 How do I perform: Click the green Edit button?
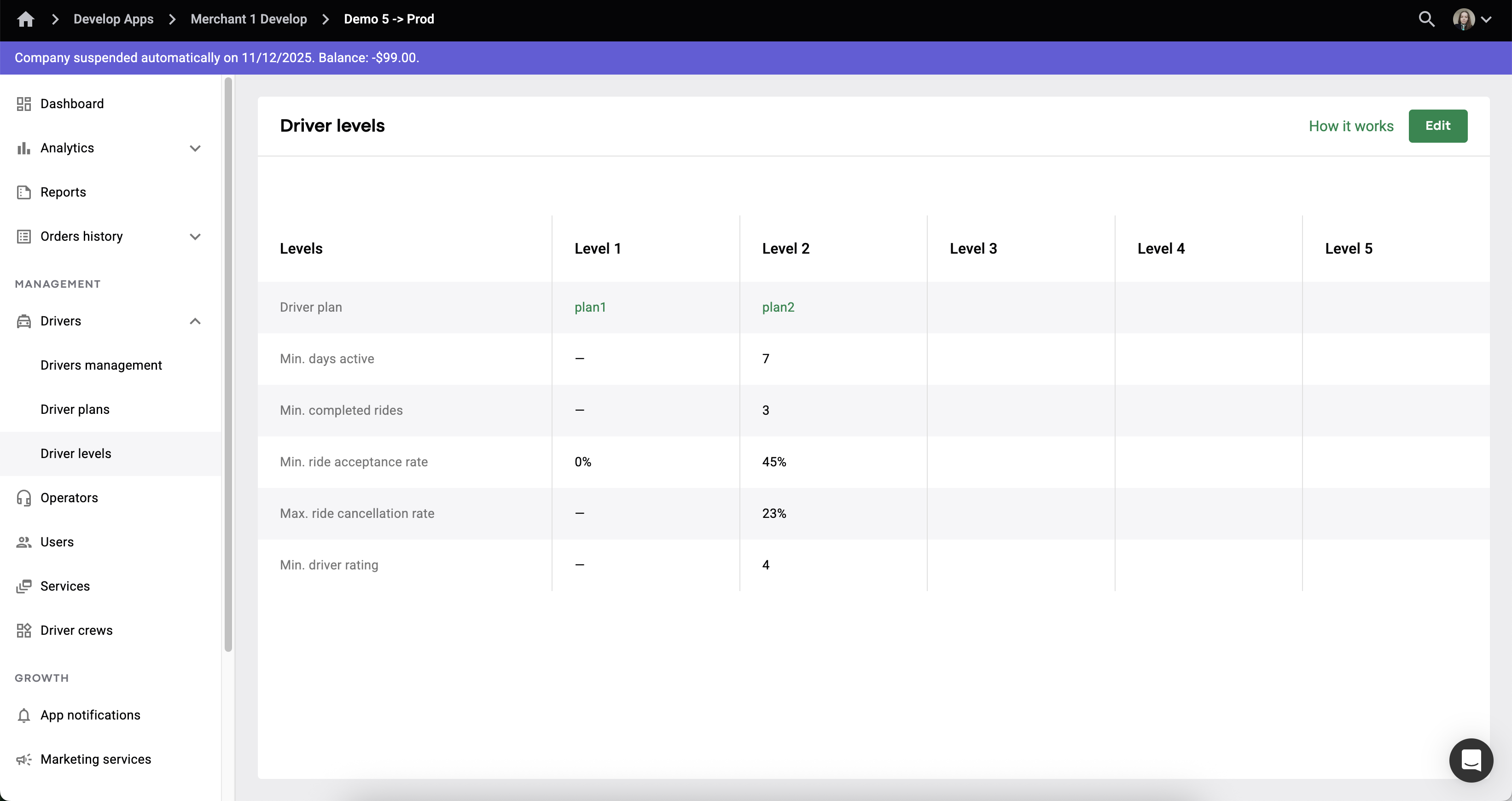pyautogui.click(x=1437, y=126)
